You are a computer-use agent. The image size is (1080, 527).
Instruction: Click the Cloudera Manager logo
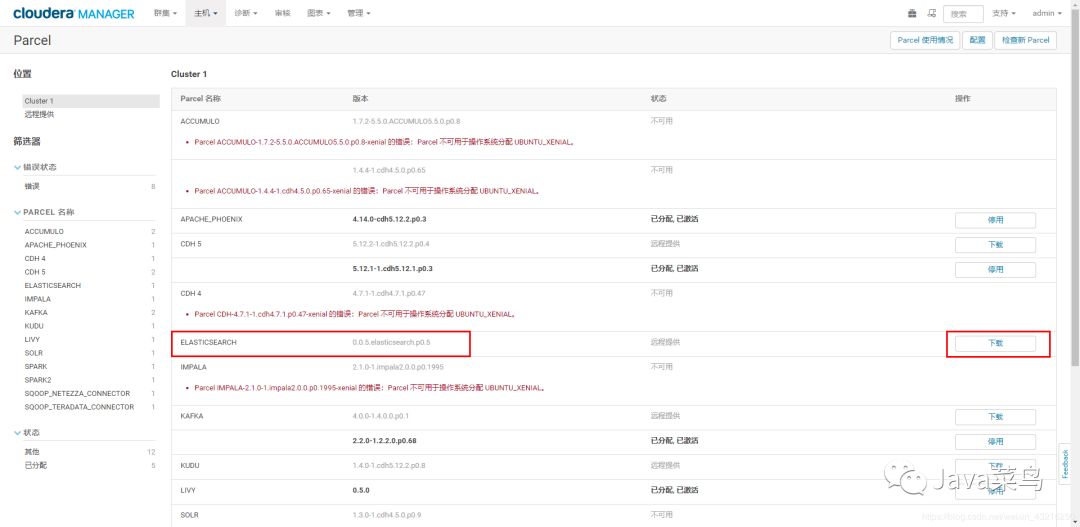[x=74, y=13]
